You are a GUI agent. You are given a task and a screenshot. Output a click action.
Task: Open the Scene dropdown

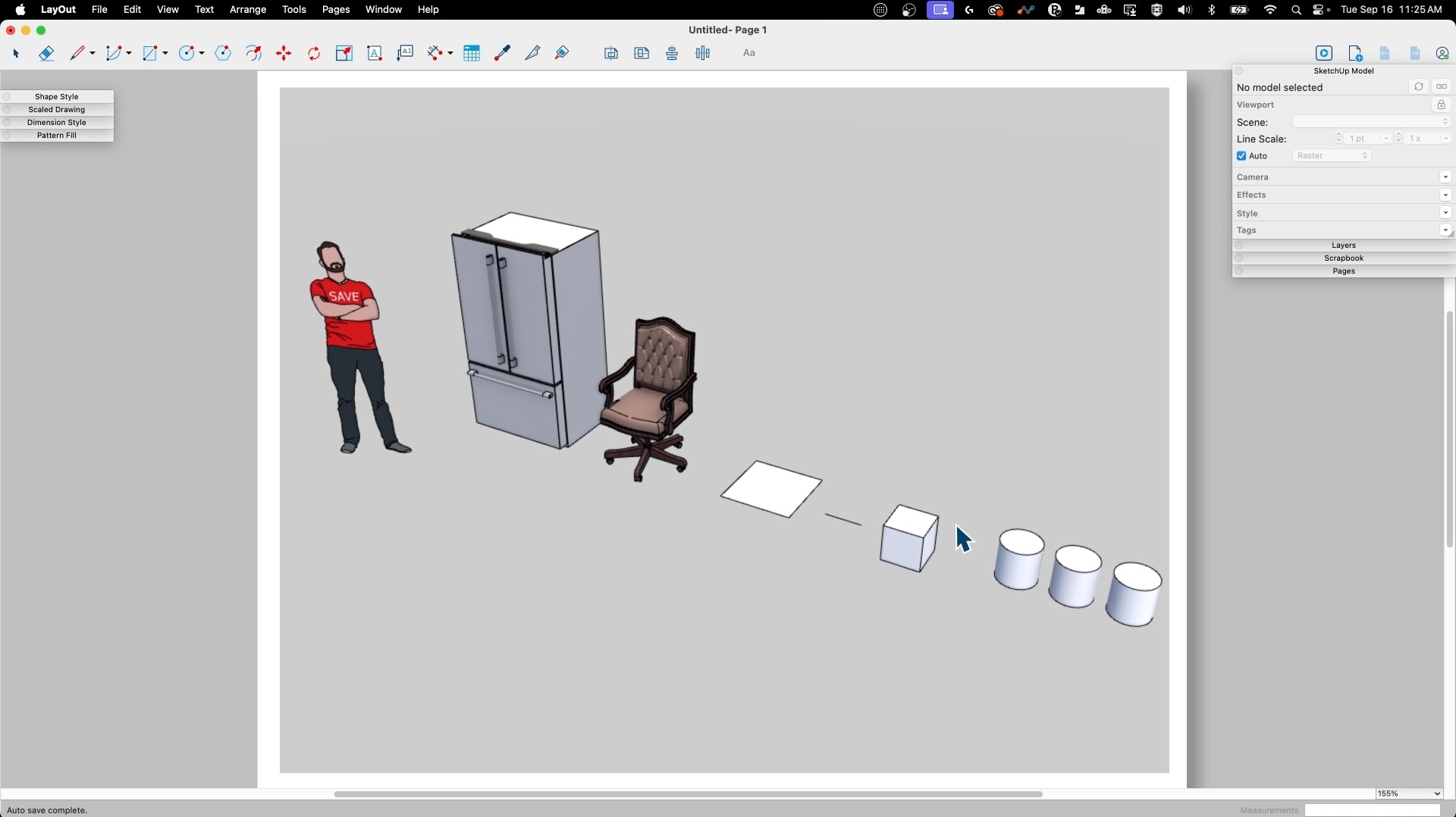(1372, 122)
